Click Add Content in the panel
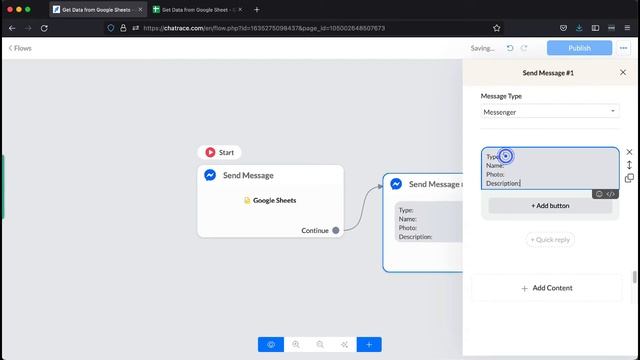The width and height of the screenshot is (640, 360). click(547, 288)
